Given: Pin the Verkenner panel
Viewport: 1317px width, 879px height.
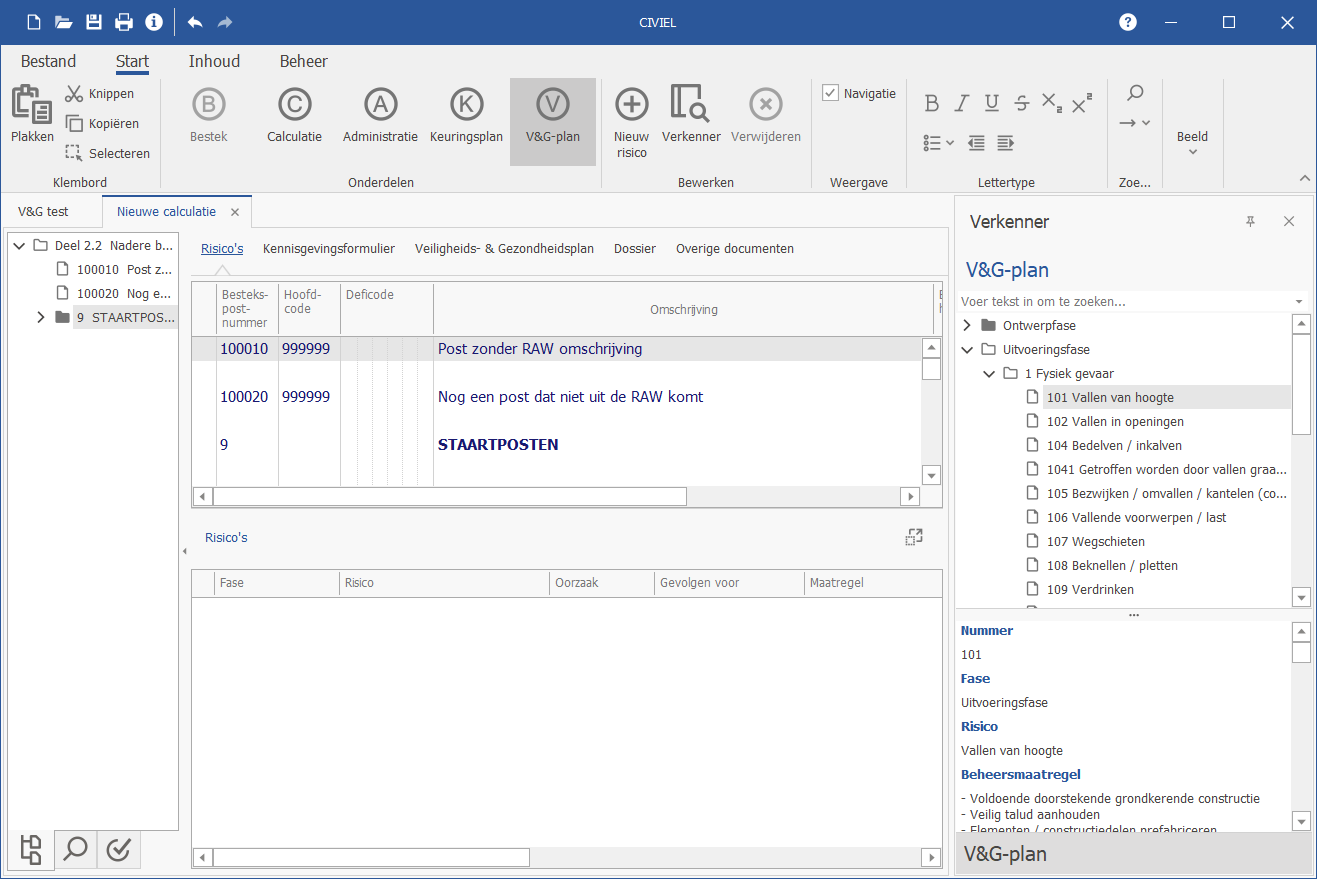Looking at the screenshot, I should (1250, 221).
